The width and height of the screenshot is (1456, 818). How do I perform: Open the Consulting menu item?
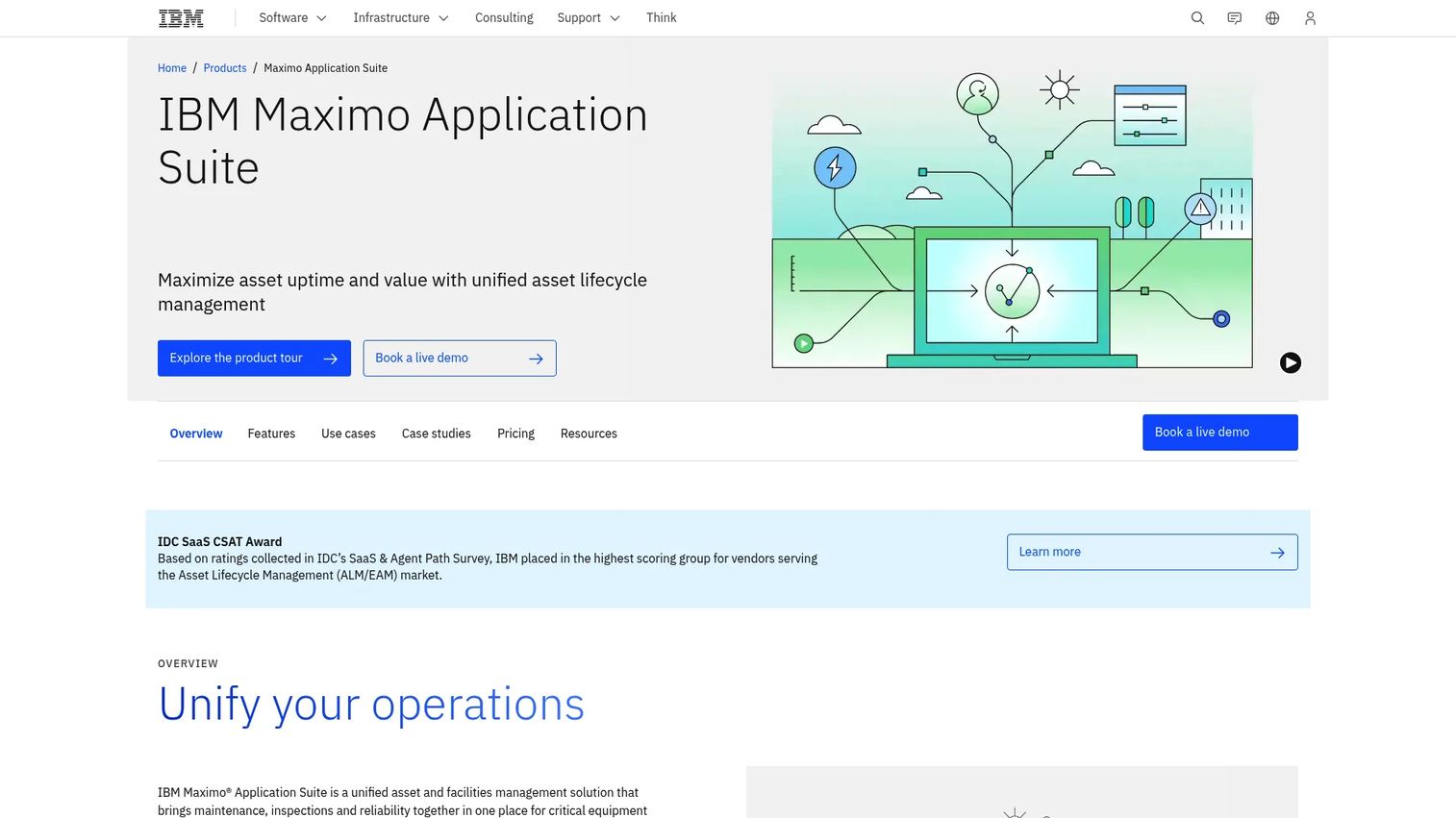tap(504, 18)
